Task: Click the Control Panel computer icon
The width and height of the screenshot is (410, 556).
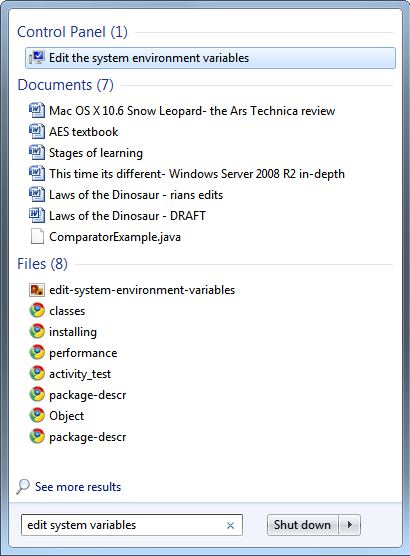Action: (x=37, y=58)
